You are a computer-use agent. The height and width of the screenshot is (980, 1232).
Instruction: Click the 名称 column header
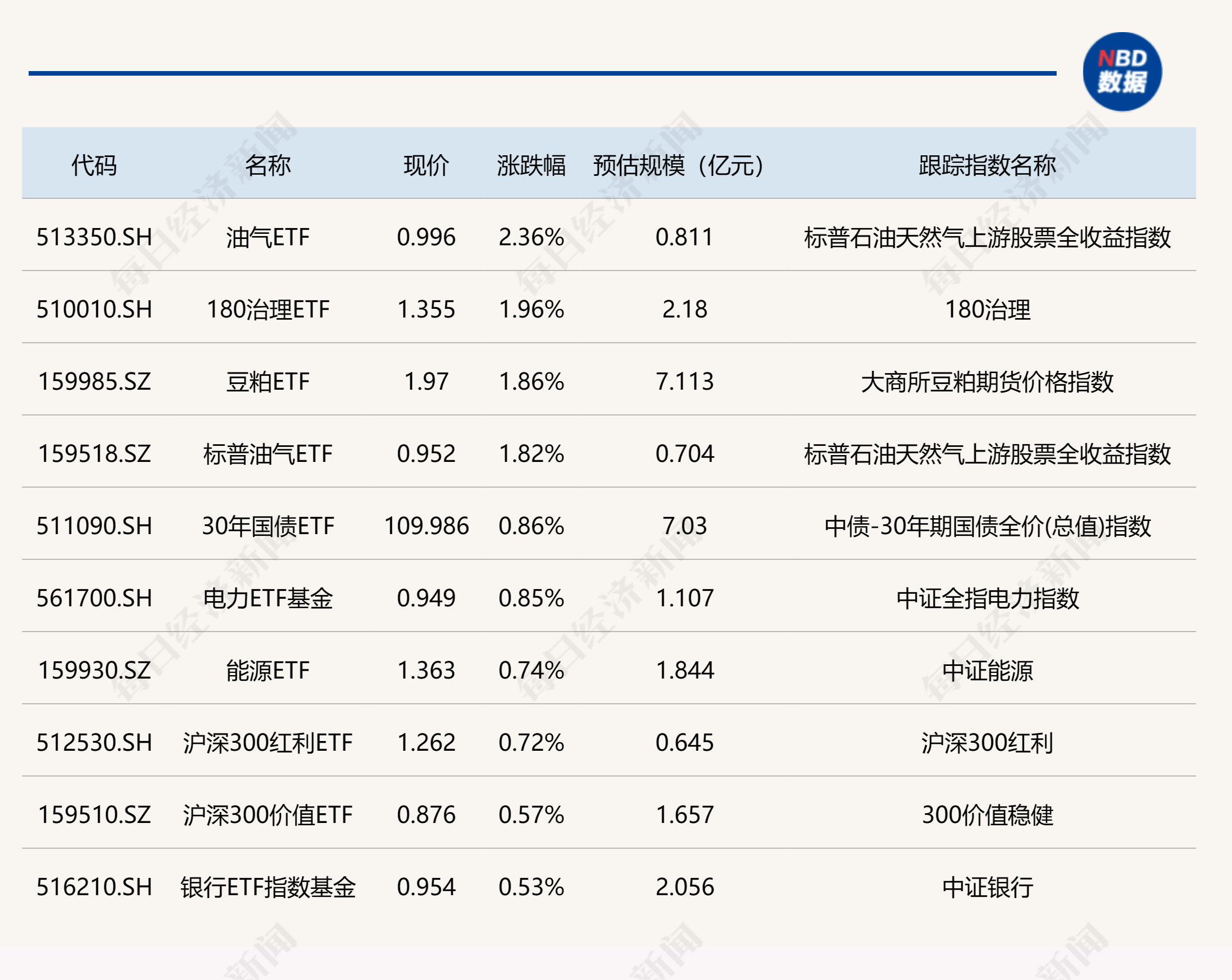point(268,166)
